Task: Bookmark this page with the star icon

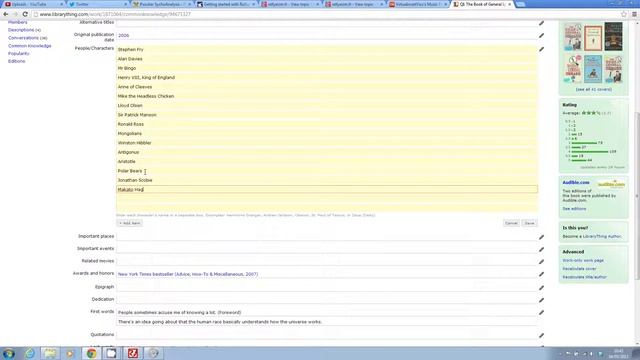Action: click(x=624, y=14)
